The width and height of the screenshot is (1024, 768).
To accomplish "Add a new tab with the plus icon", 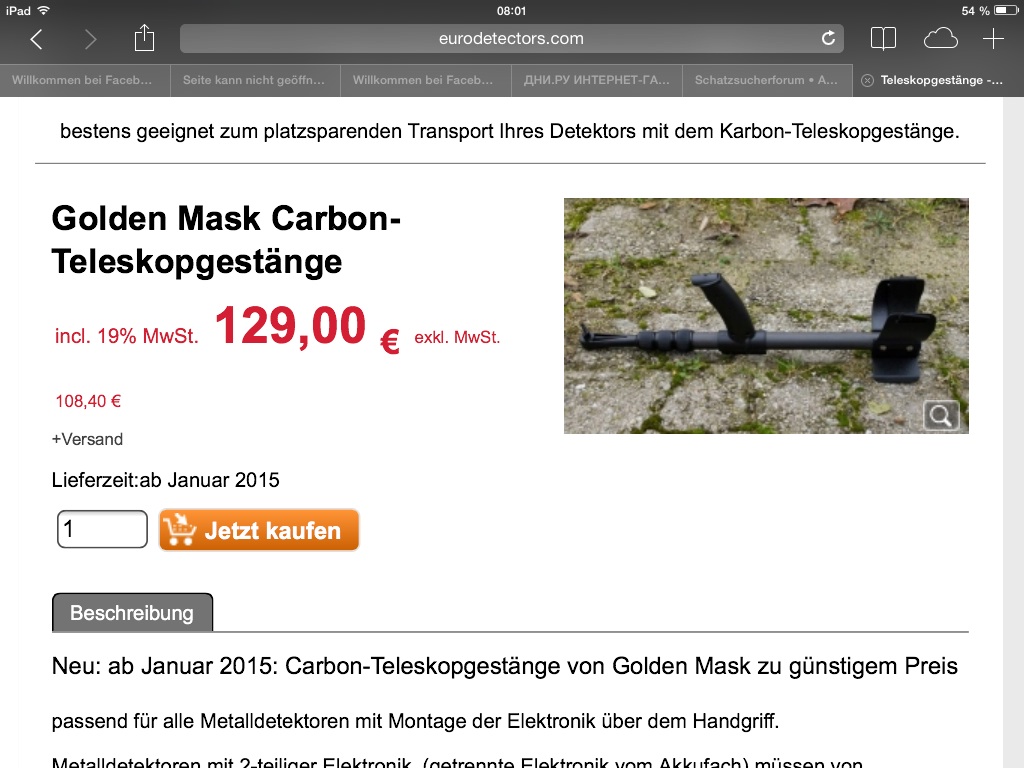I will click(x=993, y=39).
